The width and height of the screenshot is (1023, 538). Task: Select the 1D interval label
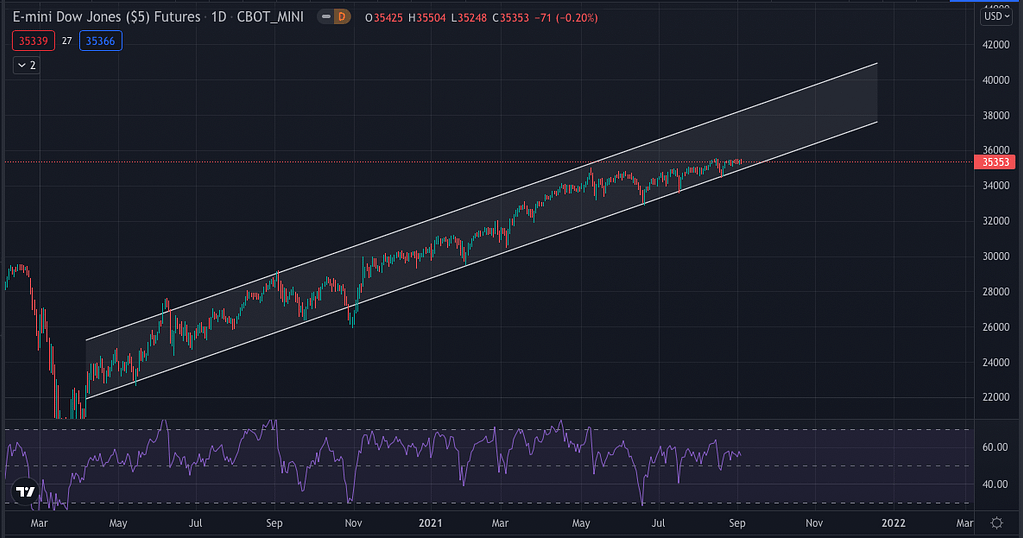(x=219, y=17)
